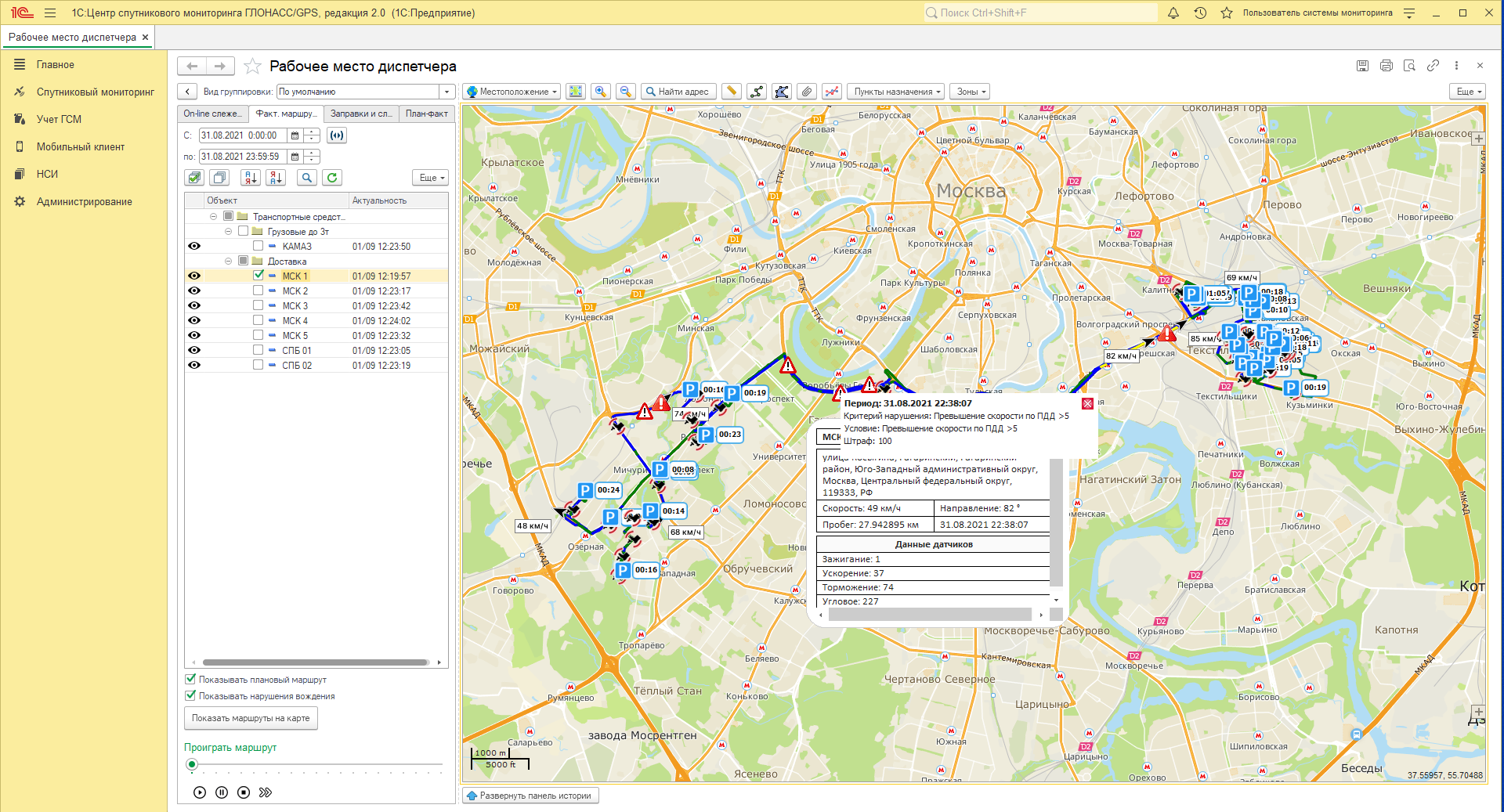Open Администрирование section
The width and height of the screenshot is (1504, 812).
click(x=84, y=201)
